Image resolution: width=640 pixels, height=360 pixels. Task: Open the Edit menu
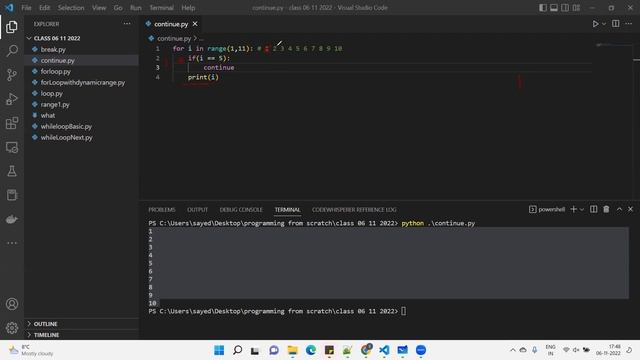click(44, 8)
